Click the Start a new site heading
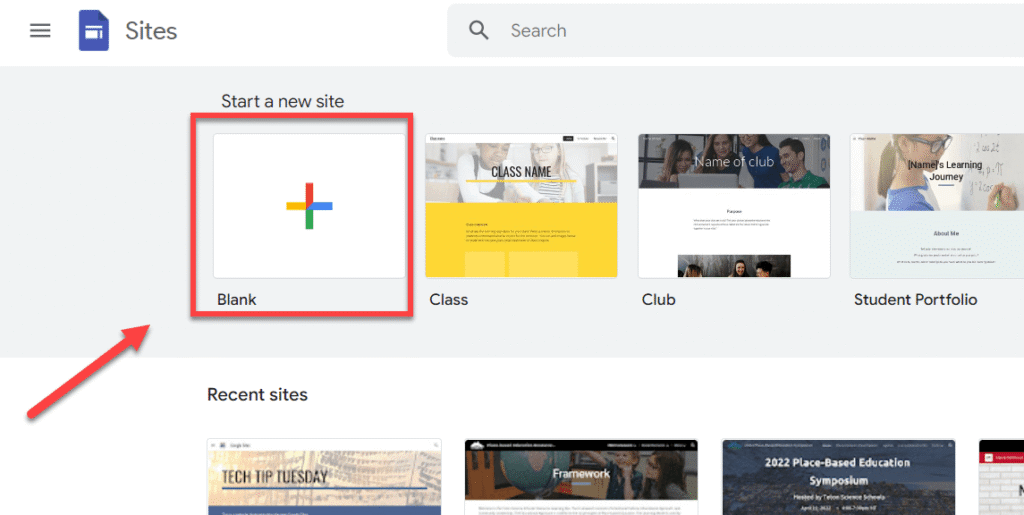1024x515 pixels. pos(282,101)
